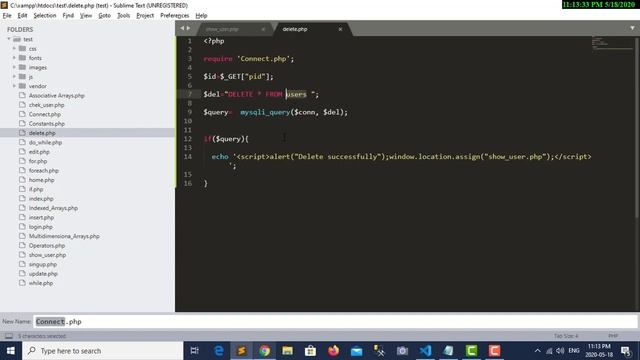Open Mail app from taskbar
Screen dimensions: 640x360
pos(356,351)
